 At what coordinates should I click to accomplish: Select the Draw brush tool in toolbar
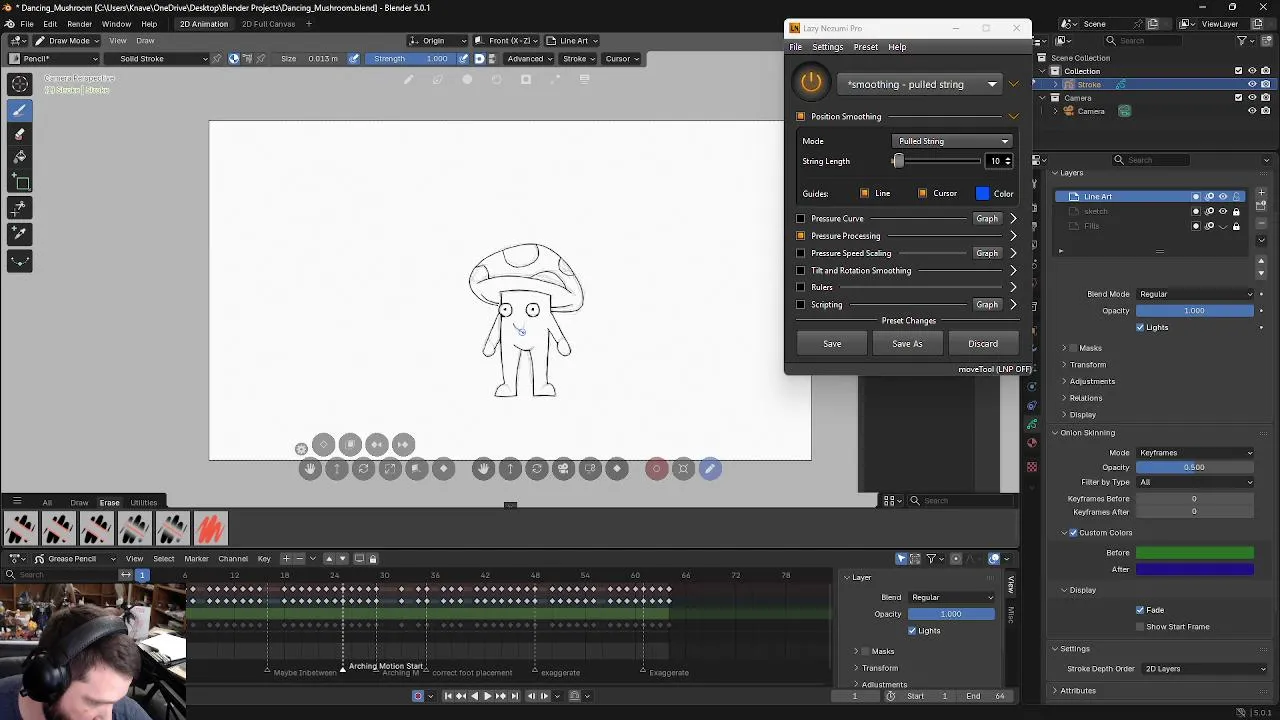[x=19, y=110]
